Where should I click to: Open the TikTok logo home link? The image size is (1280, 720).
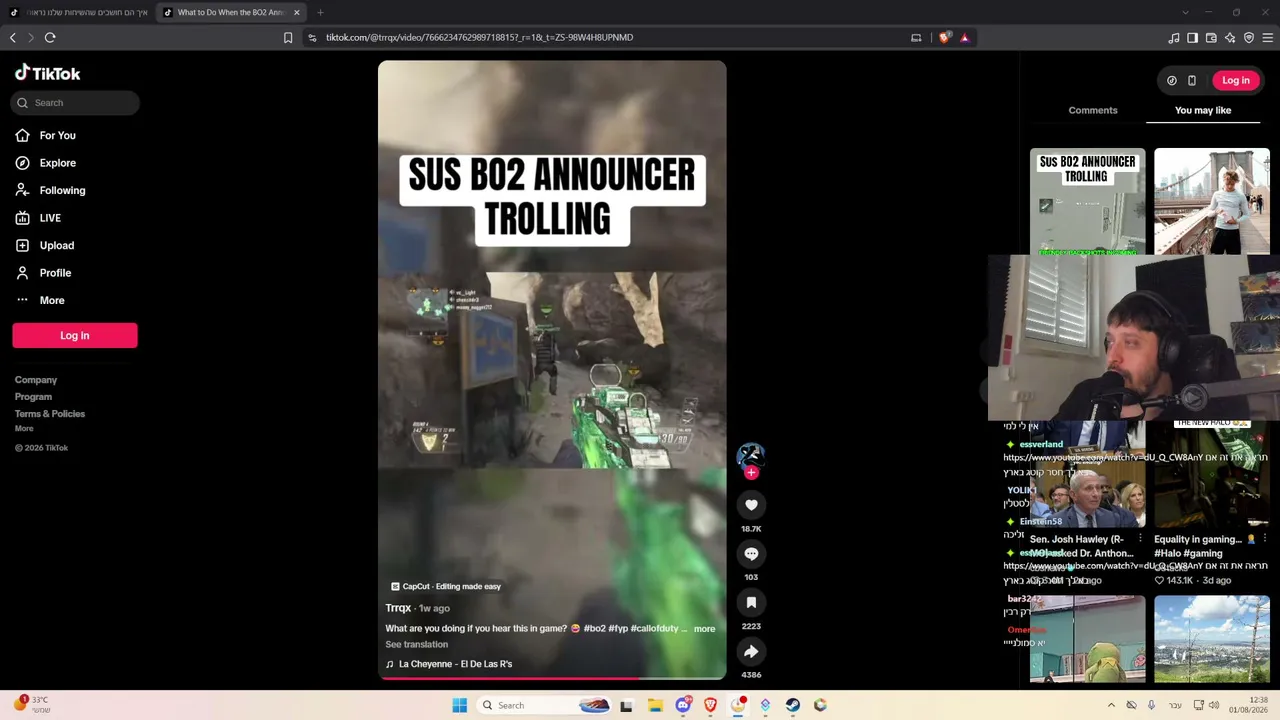click(x=47, y=73)
